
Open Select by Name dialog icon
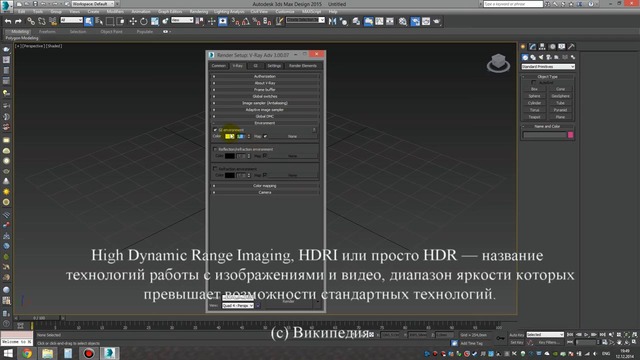[99, 21]
